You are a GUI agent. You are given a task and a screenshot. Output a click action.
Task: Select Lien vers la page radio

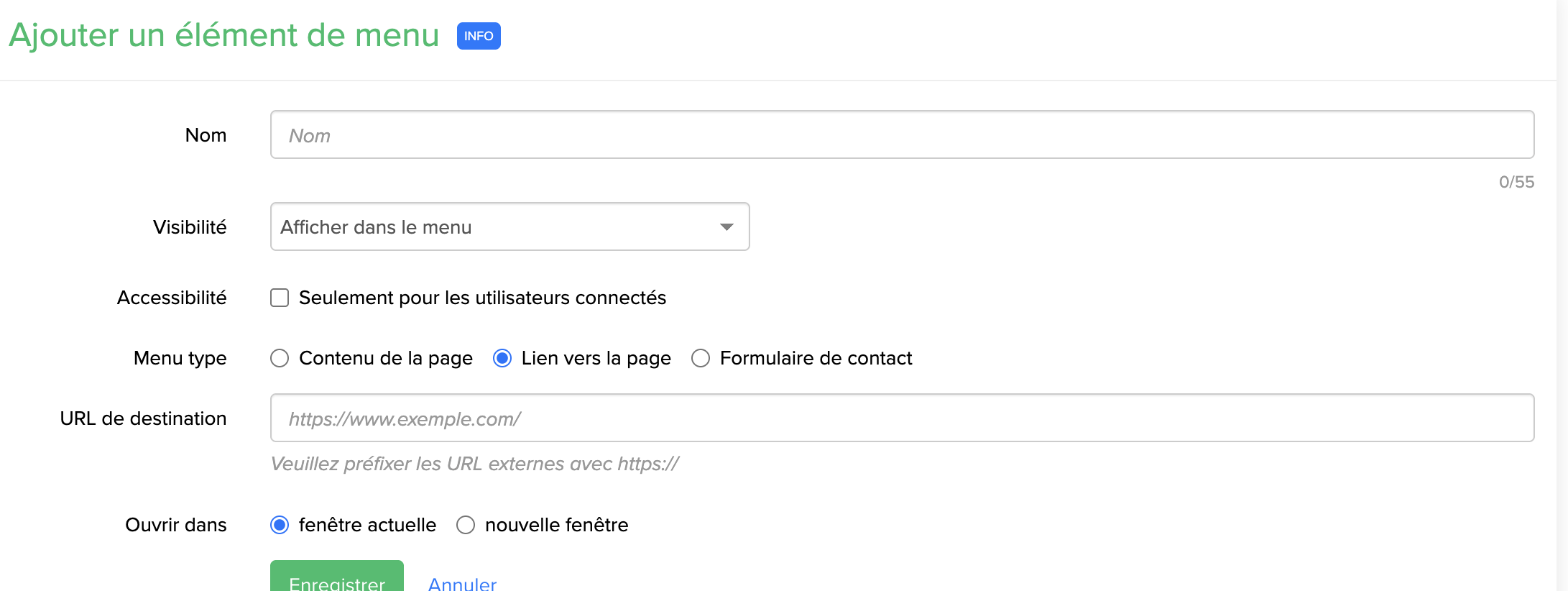coord(502,358)
